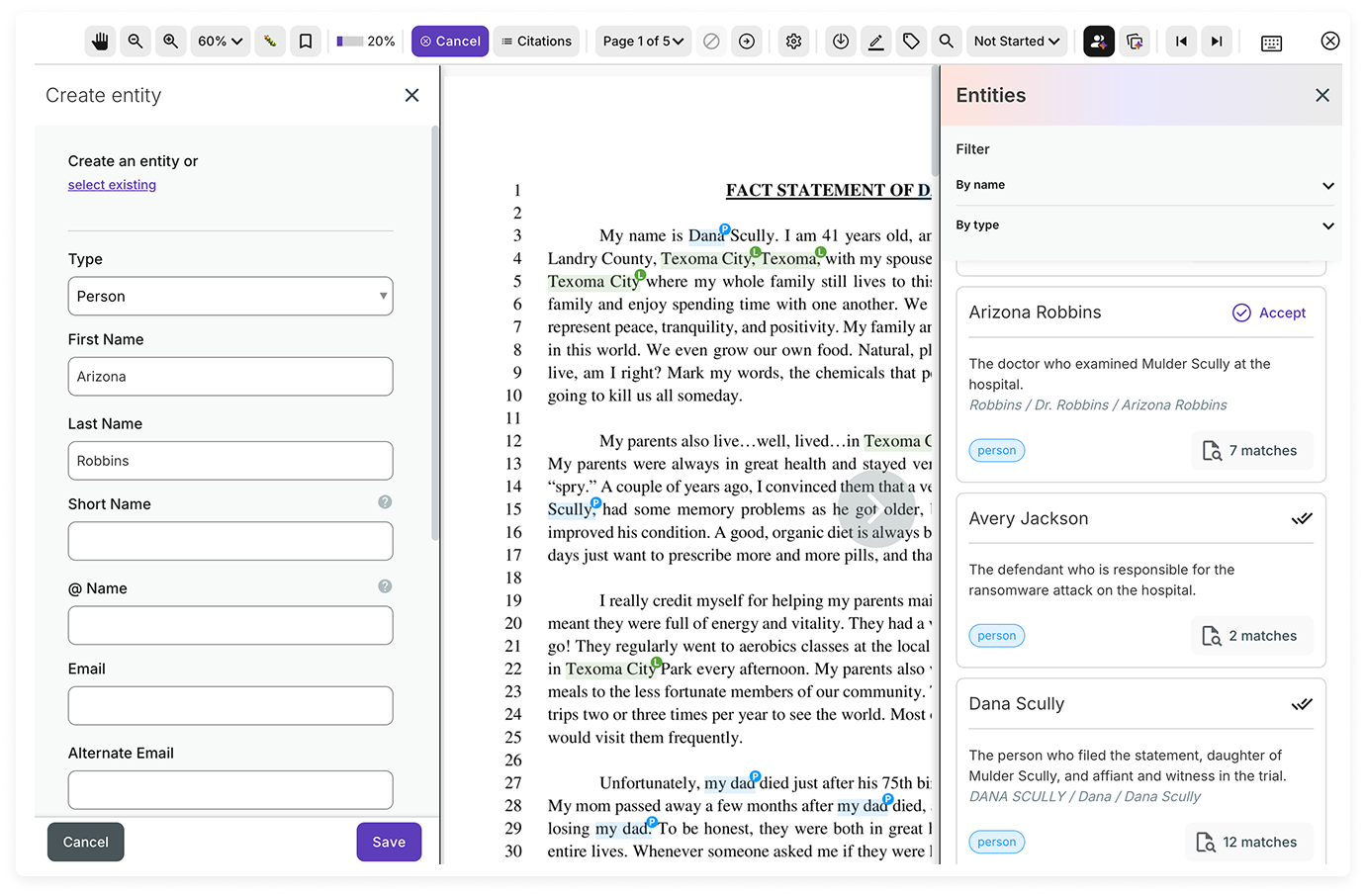Add a bookmark to this page
The width and height of the screenshot is (1366, 896).
coord(305,41)
